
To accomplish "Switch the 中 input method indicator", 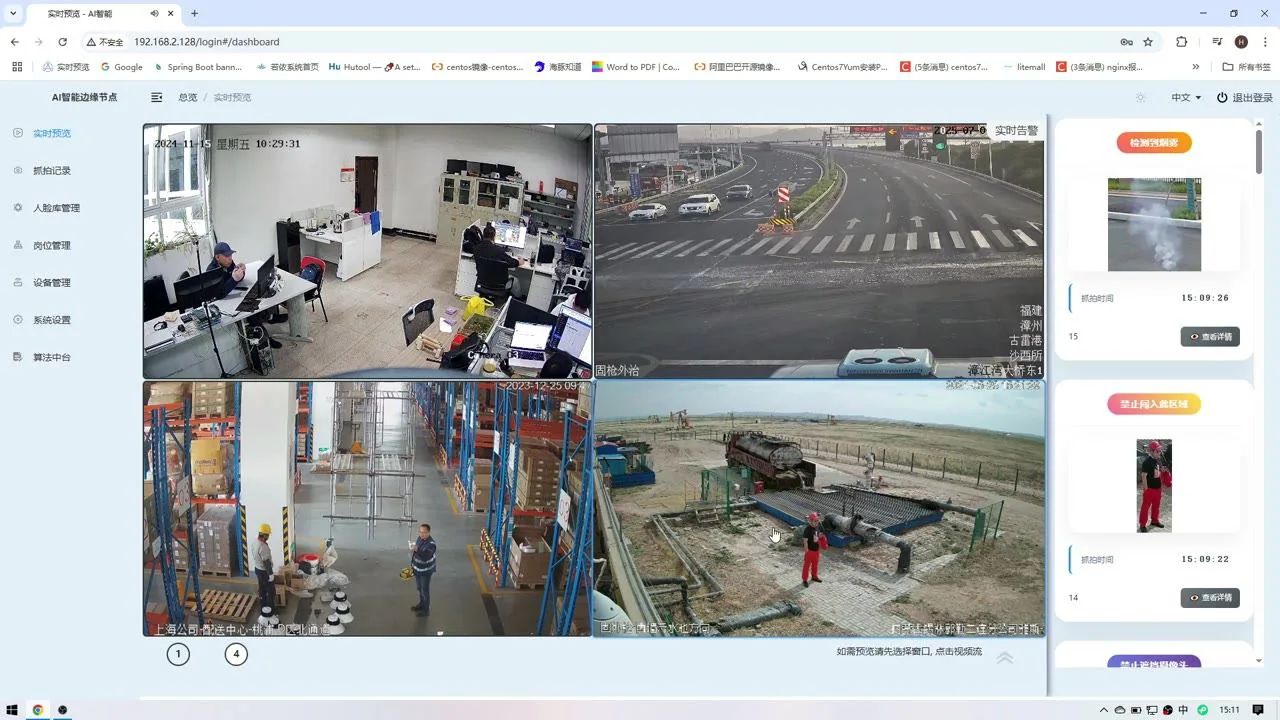I will pos(1184,710).
